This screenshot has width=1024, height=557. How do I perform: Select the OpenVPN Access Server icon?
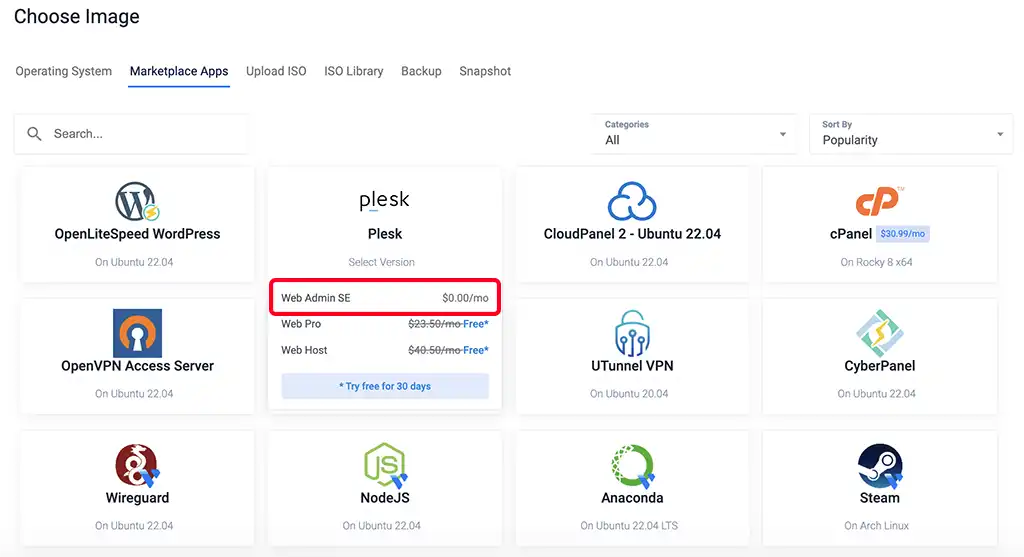(137, 333)
